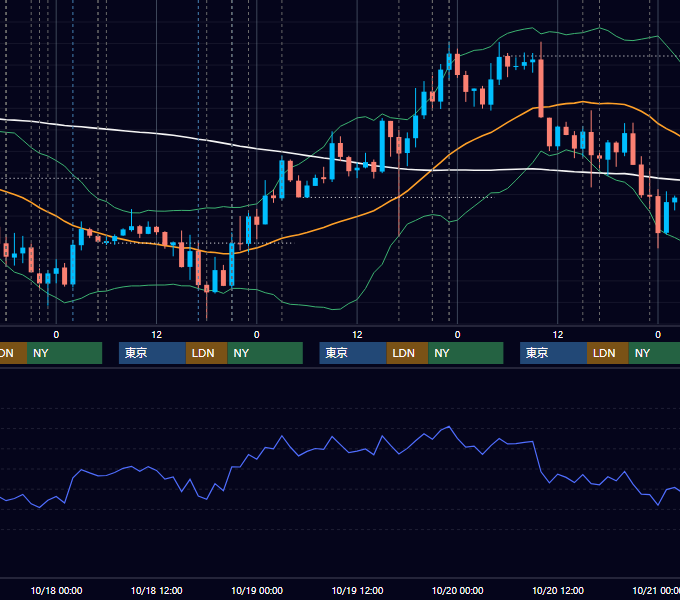Click the big red candle before 10/20 12:00
680x600 pixels.
tap(541, 88)
